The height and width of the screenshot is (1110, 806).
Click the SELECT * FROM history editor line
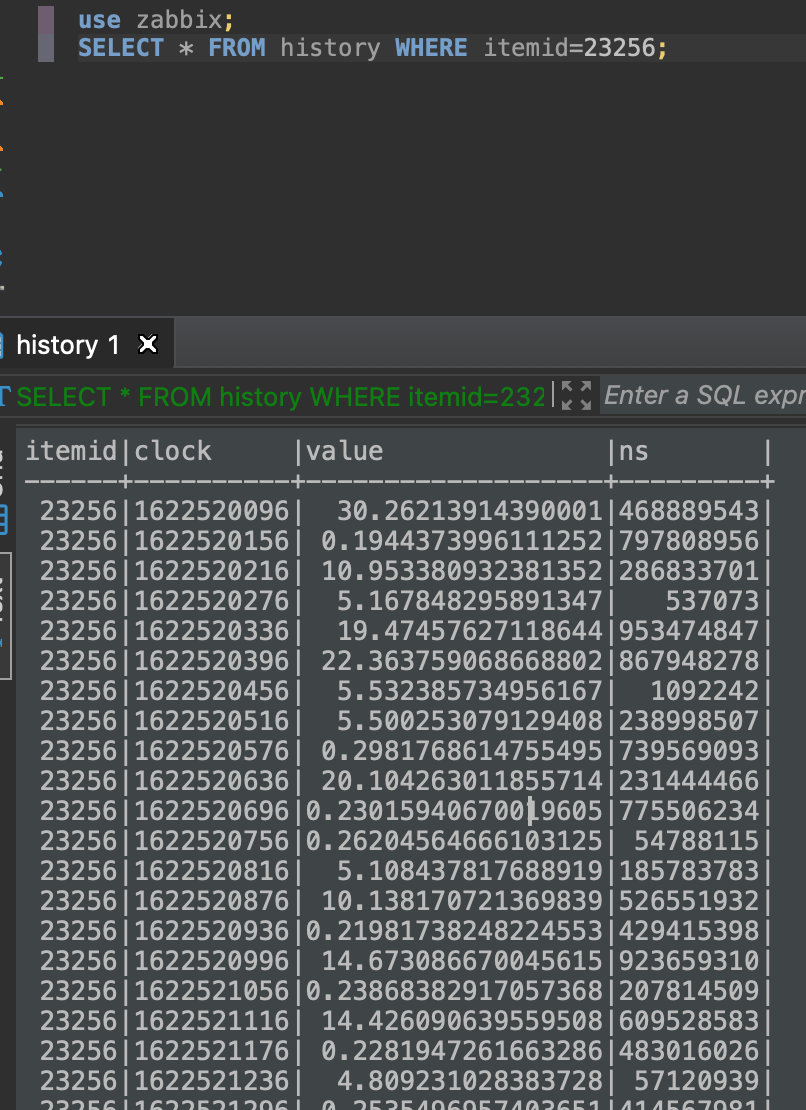point(372,48)
